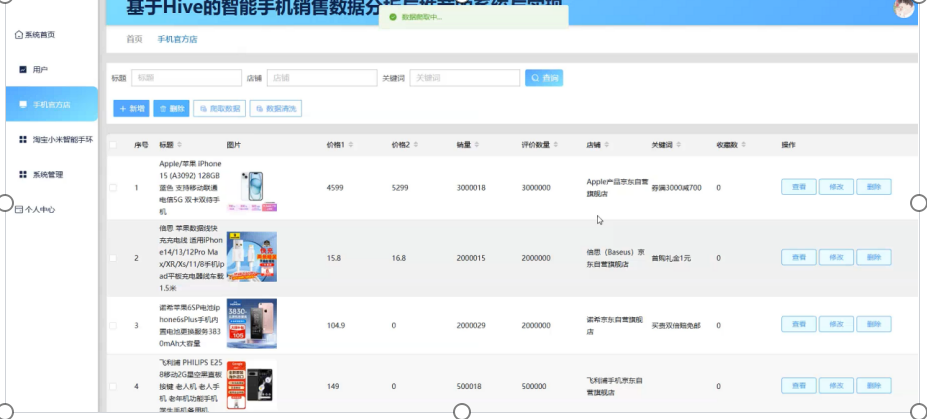
Task: Click 修改 for row 2 倍思 cable
Action: (x=836, y=257)
